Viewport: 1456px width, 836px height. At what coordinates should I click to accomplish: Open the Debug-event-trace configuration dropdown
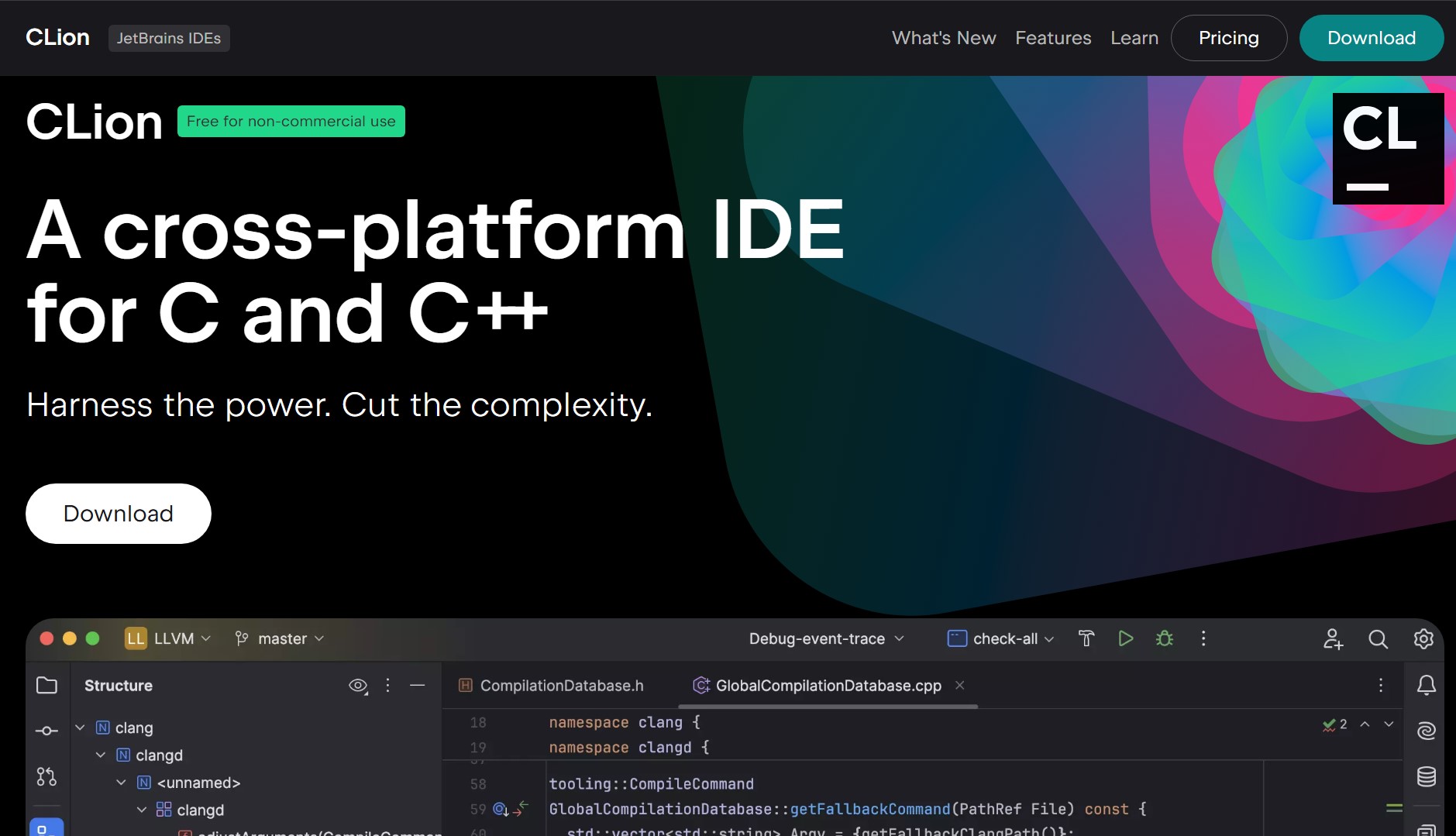point(826,638)
